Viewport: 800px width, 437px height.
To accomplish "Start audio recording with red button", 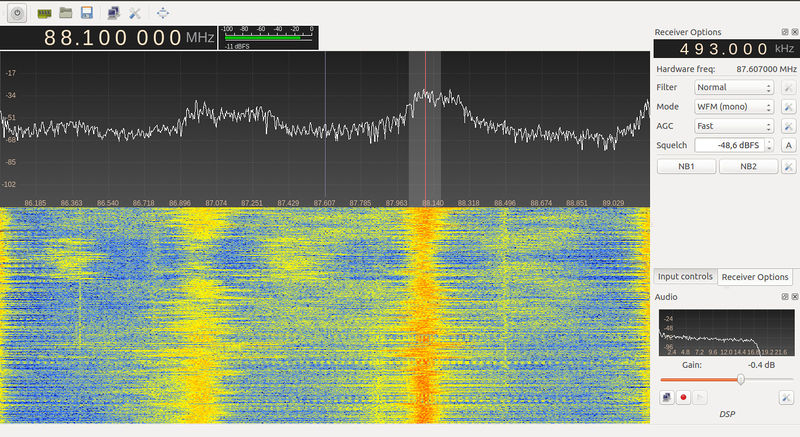I will pyautogui.click(x=684, y=397).
